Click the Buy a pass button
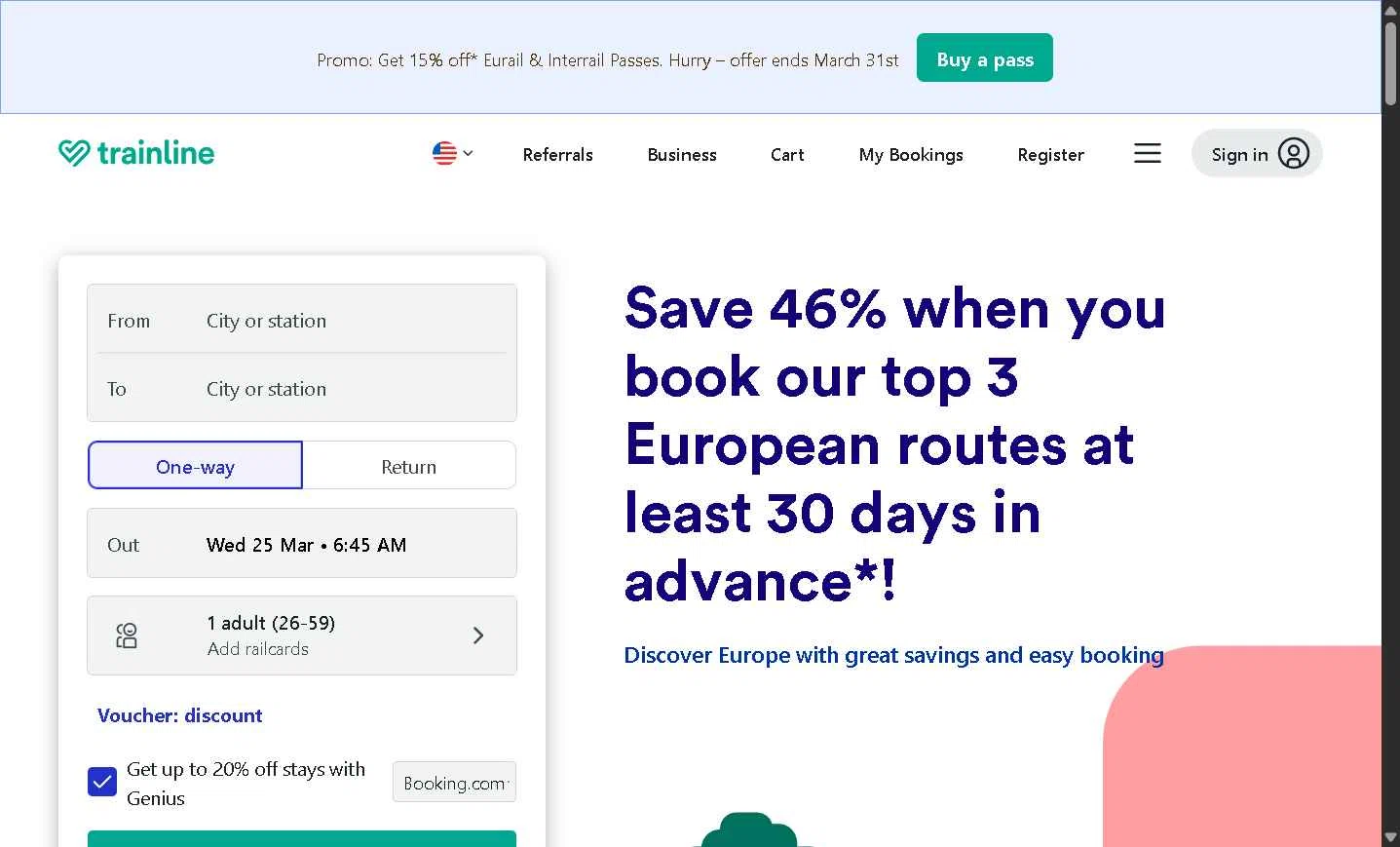This screenshot has width=1400, height=847. coord(984,58)
